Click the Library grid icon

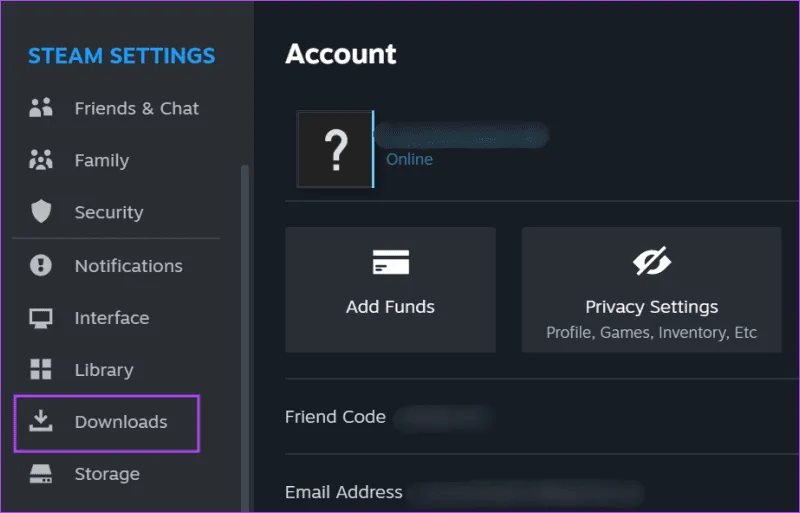point(41,370)
